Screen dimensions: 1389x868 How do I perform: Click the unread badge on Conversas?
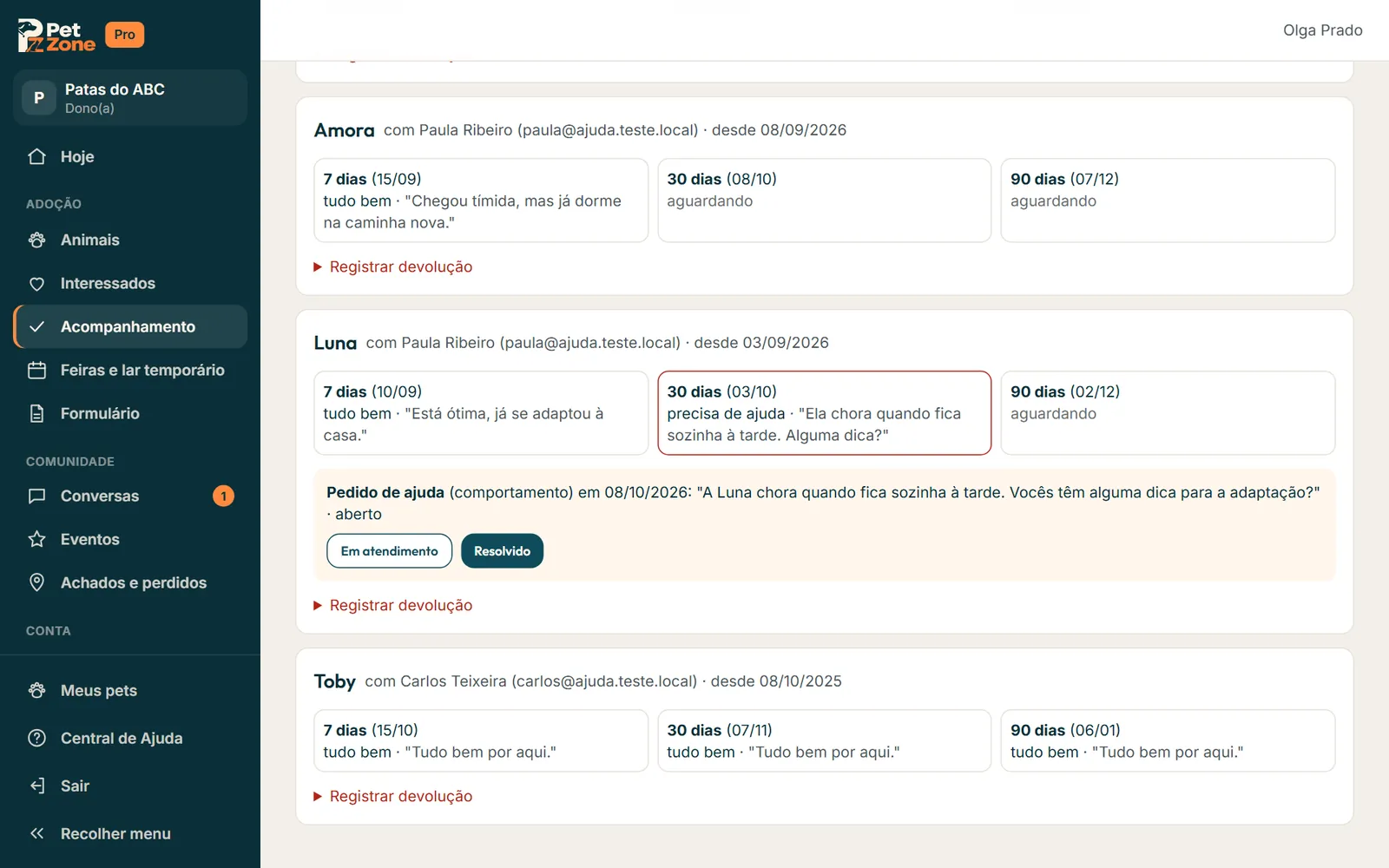tap(223, 496)
